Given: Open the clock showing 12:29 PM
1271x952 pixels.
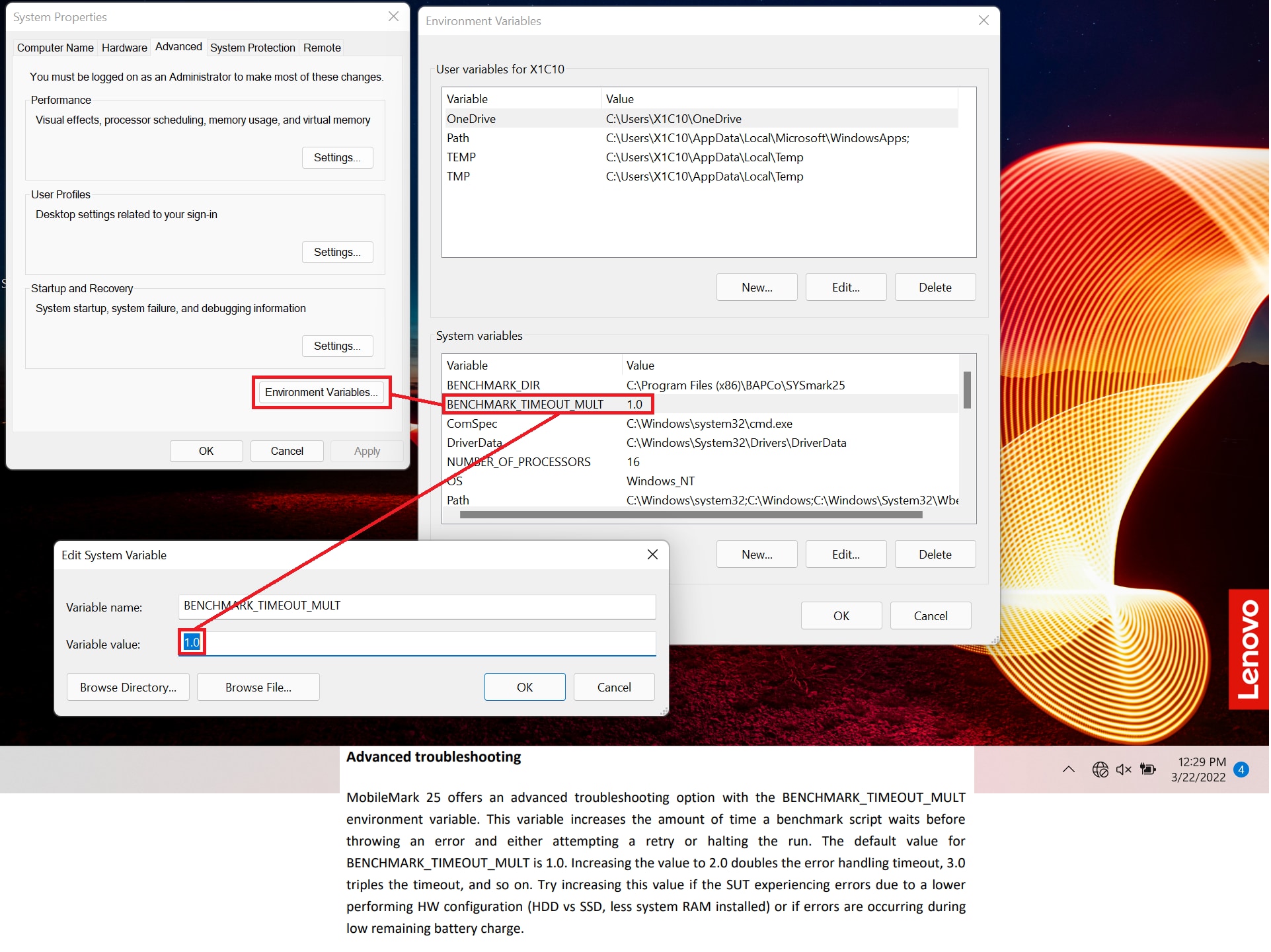Looking at the screenshot, I should point(1198,770).
